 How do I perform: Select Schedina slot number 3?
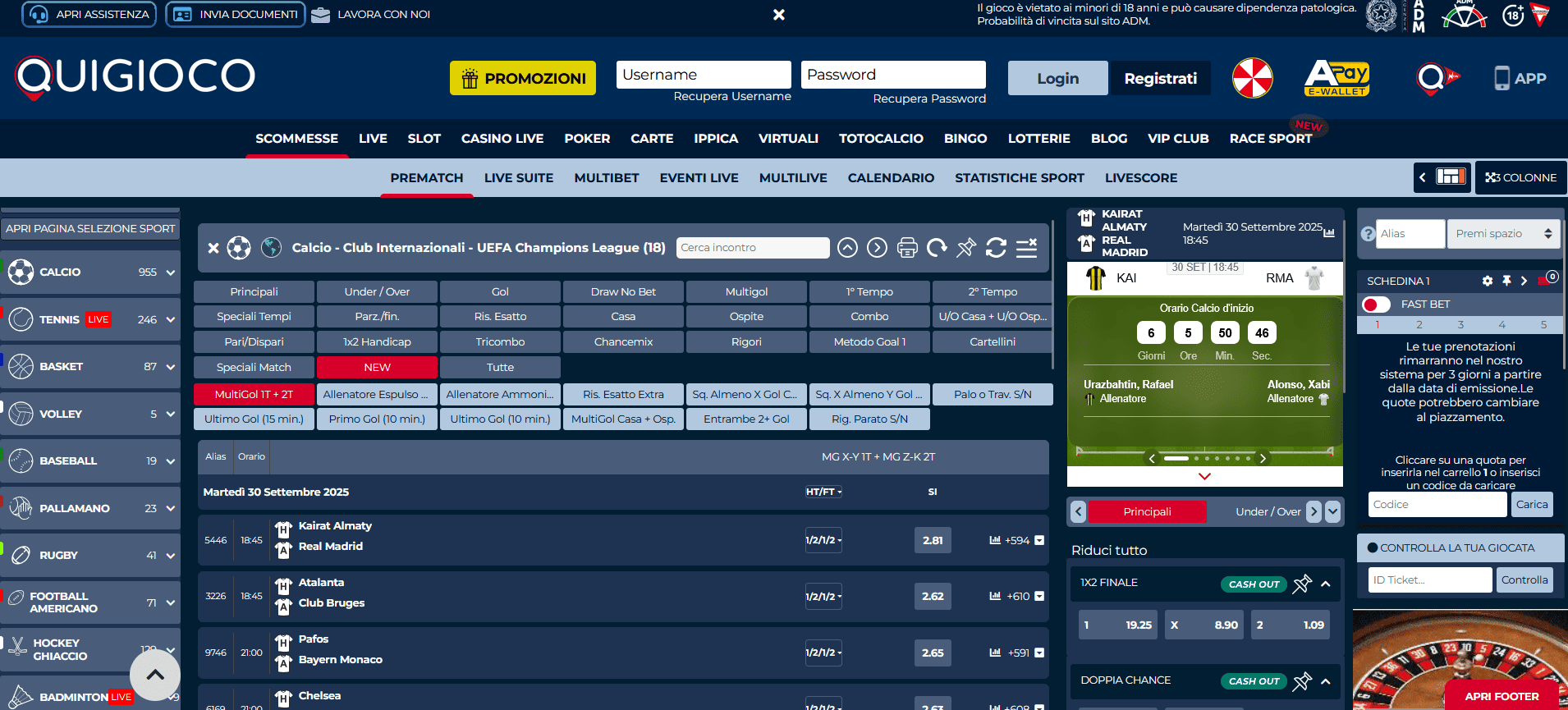tap(1460, 325)
